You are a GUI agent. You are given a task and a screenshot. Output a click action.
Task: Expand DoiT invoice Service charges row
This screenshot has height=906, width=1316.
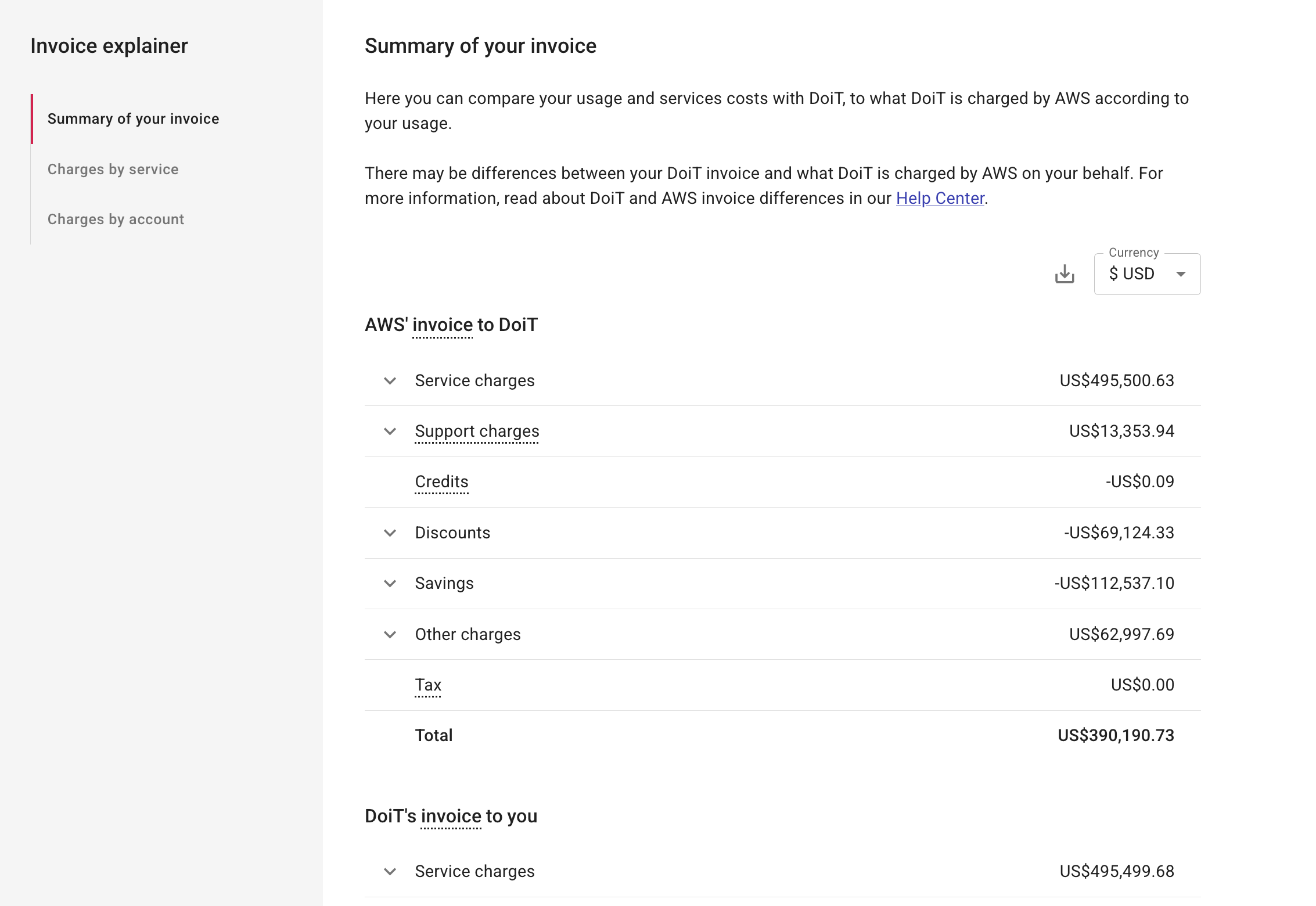click(x=390, y=872)
